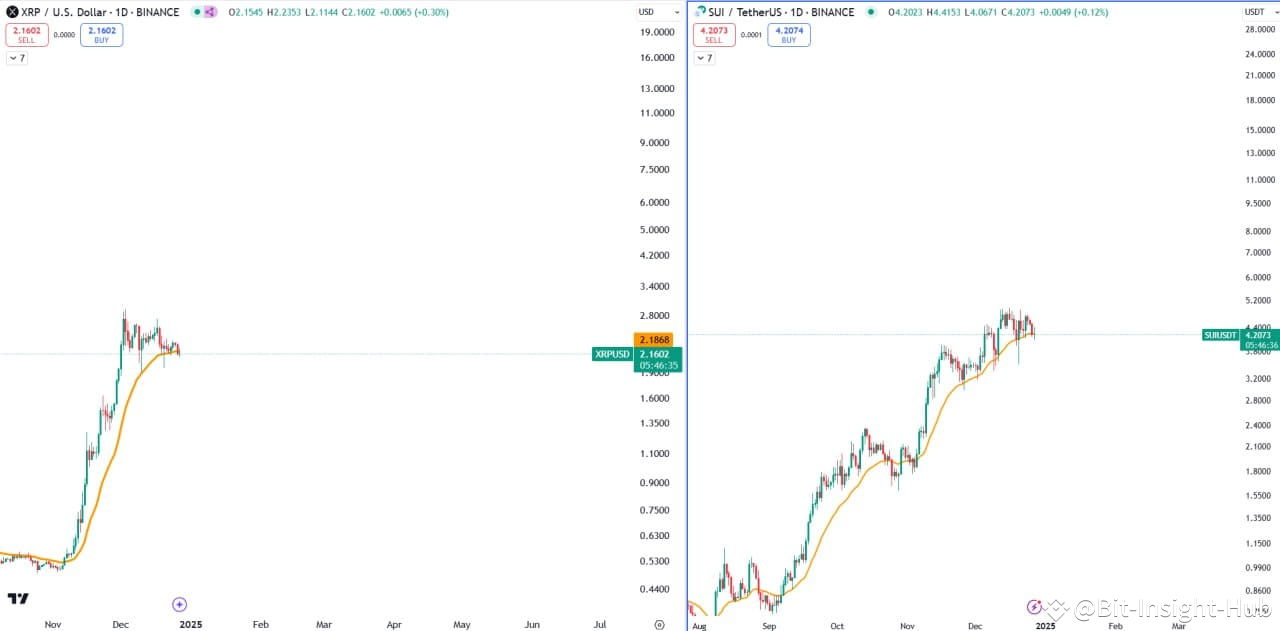Click the 2025 label on the XRP time axis

189,624
